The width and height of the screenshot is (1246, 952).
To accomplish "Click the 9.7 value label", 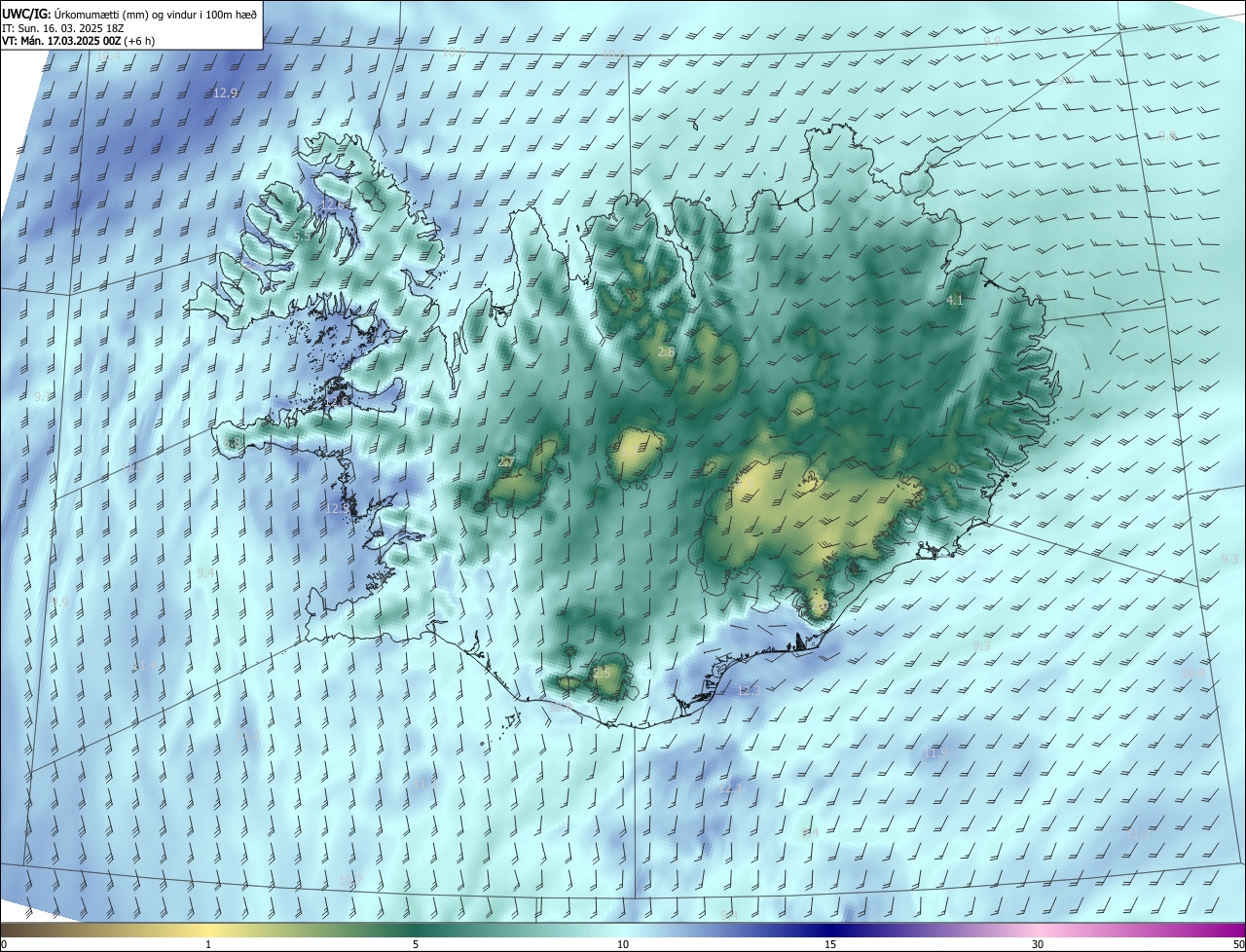I will click(x=41, y=397).
